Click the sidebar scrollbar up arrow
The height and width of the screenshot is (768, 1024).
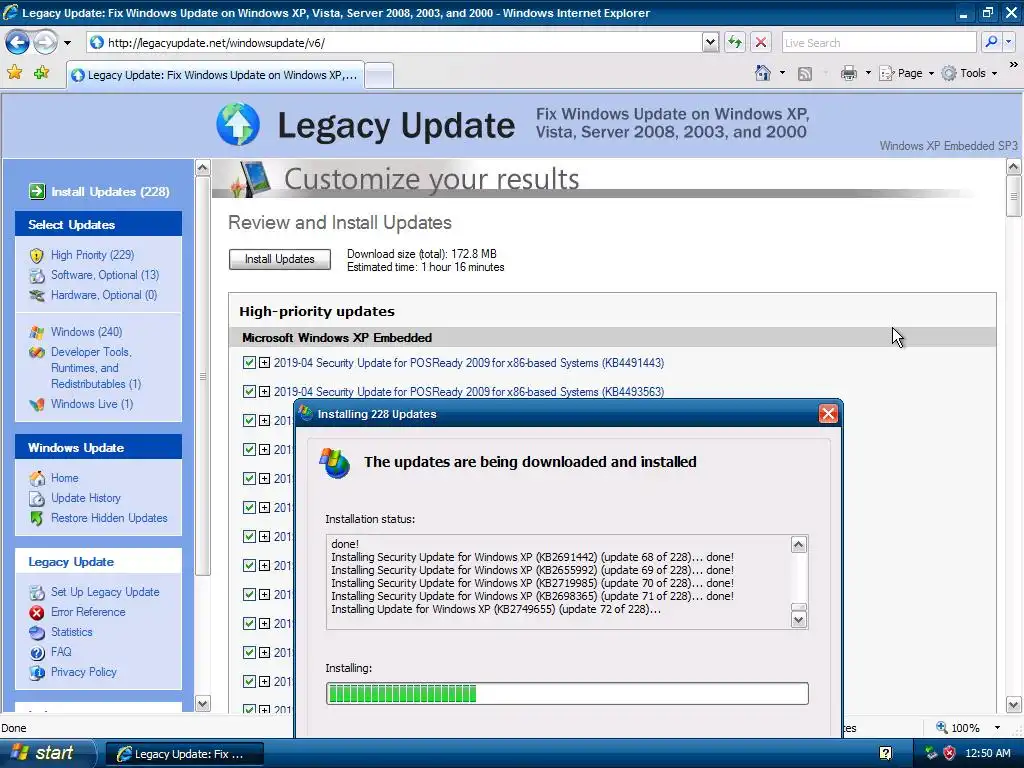click(202, 167)
